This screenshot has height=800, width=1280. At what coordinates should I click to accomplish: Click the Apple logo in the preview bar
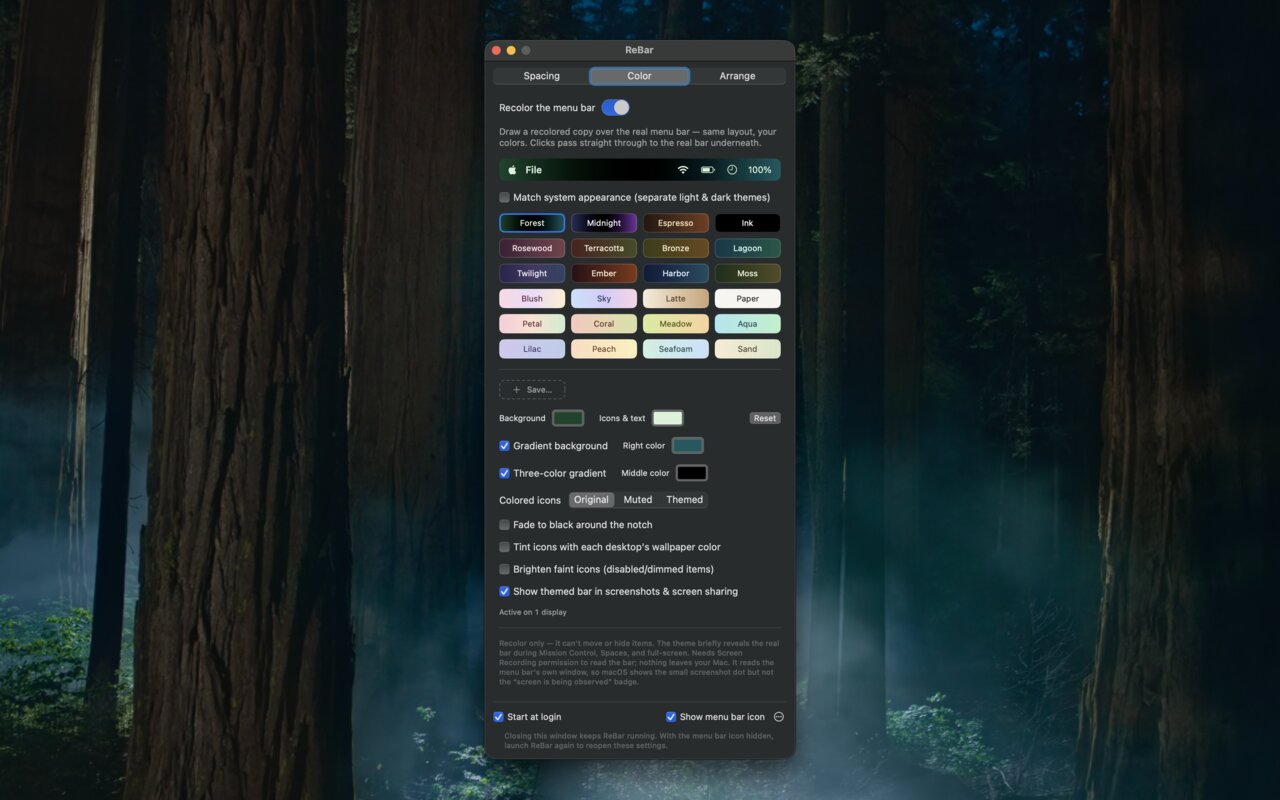(512, 170)
